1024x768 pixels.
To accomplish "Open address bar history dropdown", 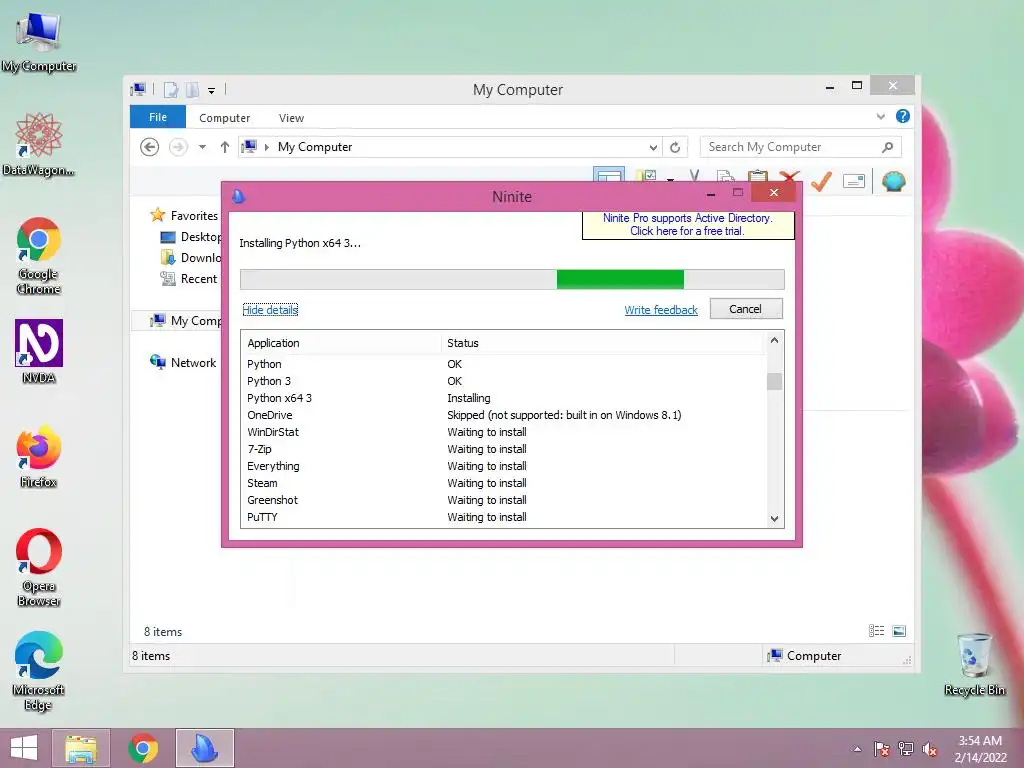I will pyautogui.click(x=653, y=148).
